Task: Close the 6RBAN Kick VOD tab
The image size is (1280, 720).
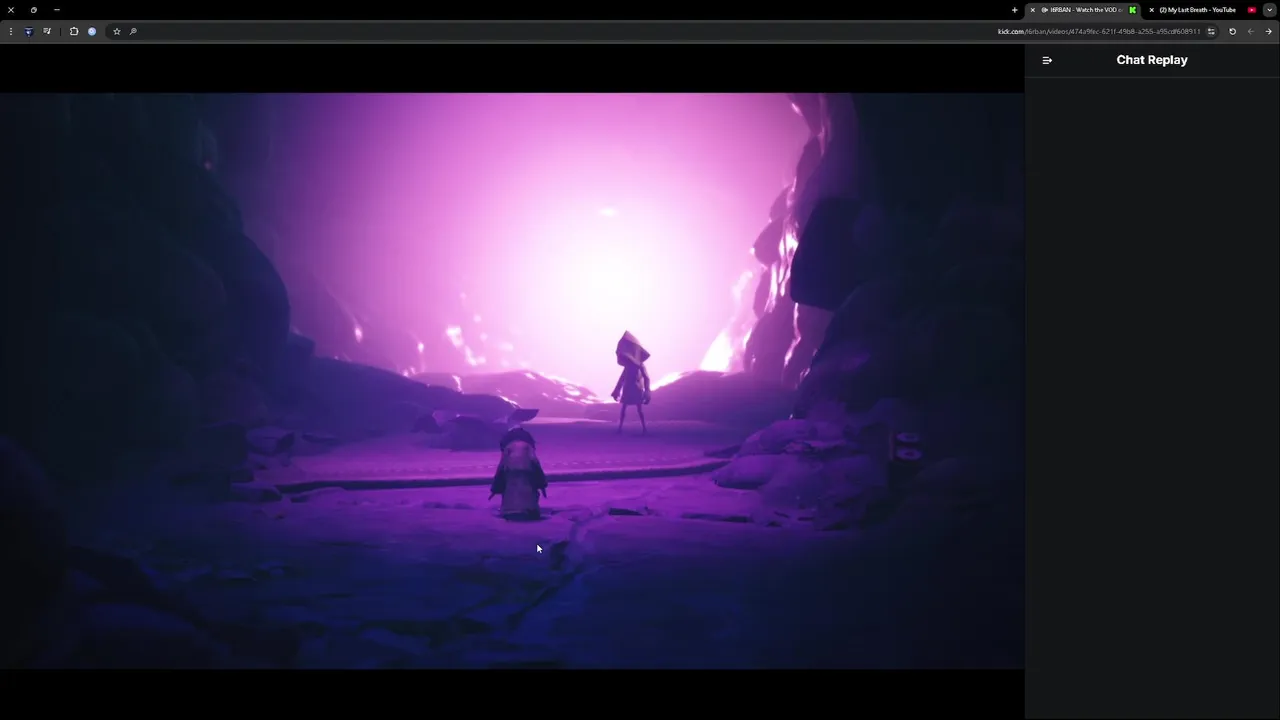Action: pyautogui.click(x=1033, y=10)
